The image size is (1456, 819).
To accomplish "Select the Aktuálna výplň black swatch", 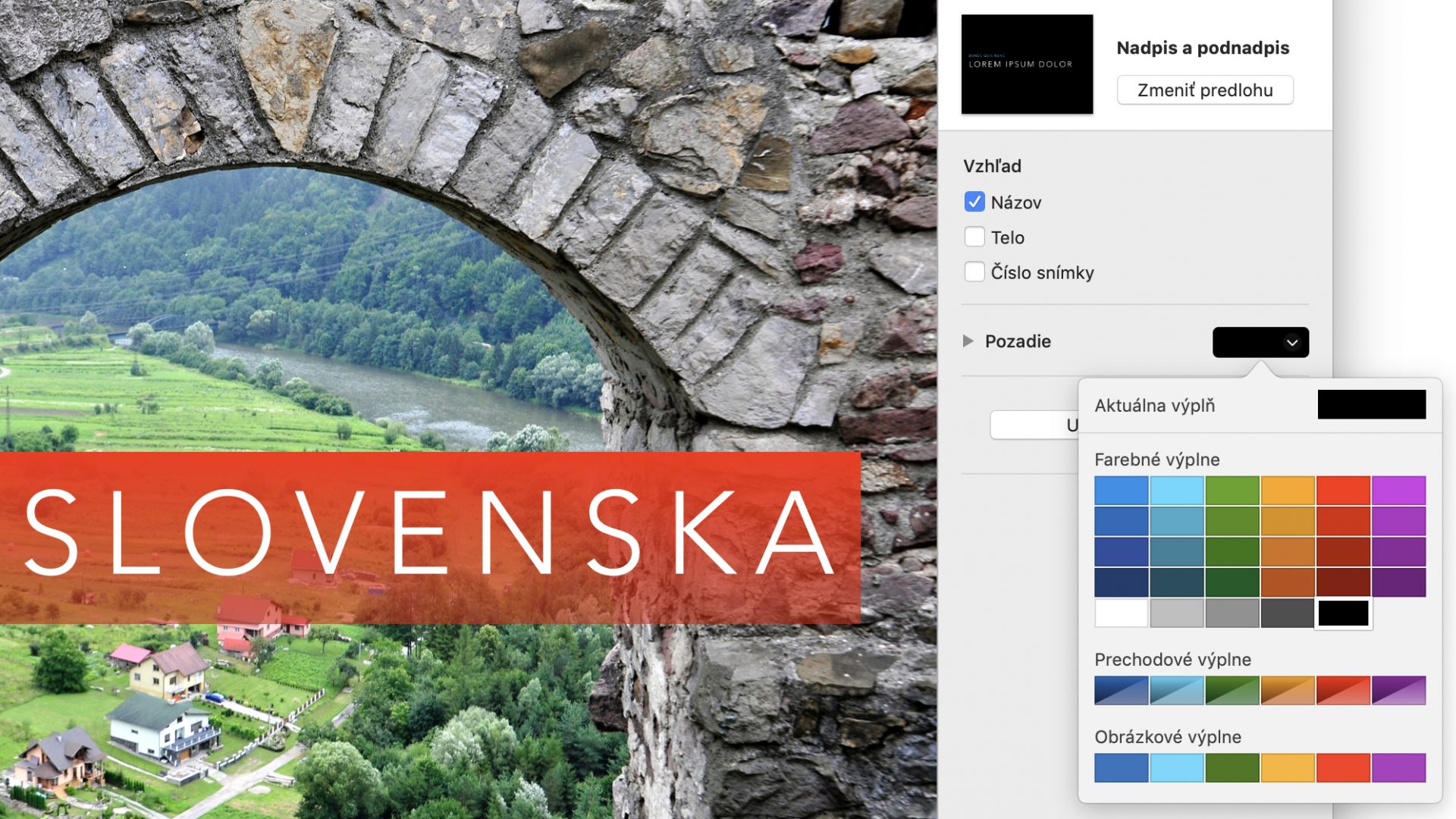I will pos(1371,404).
